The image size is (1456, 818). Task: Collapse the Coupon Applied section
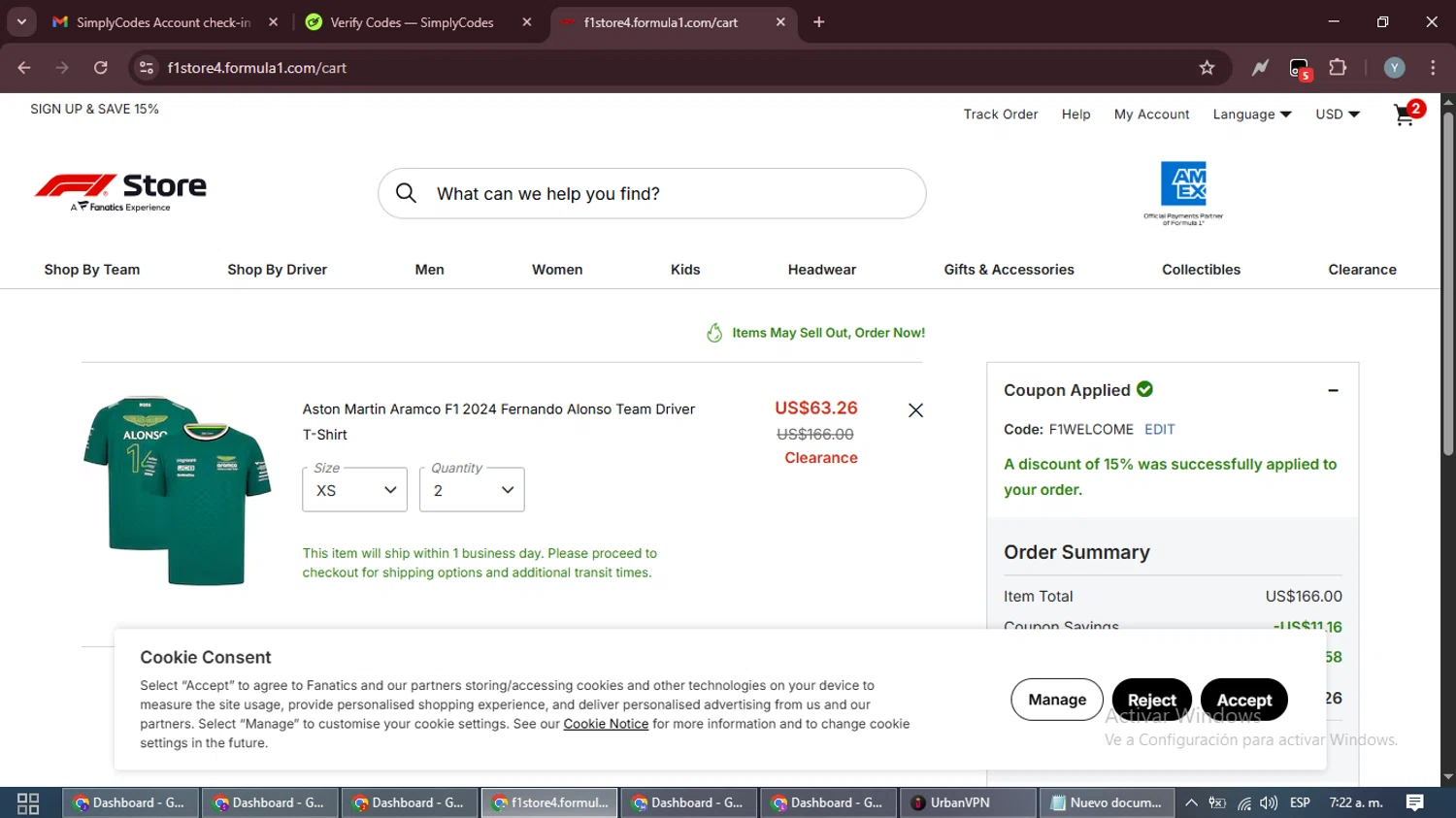[x=1333, y=390]
